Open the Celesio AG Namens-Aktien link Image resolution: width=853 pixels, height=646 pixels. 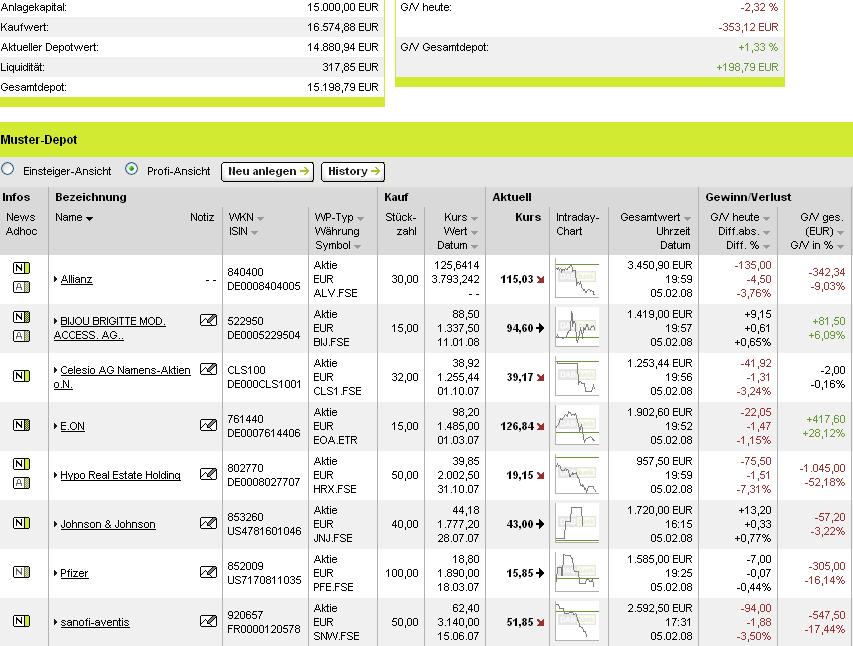click(x=122, y=377)
